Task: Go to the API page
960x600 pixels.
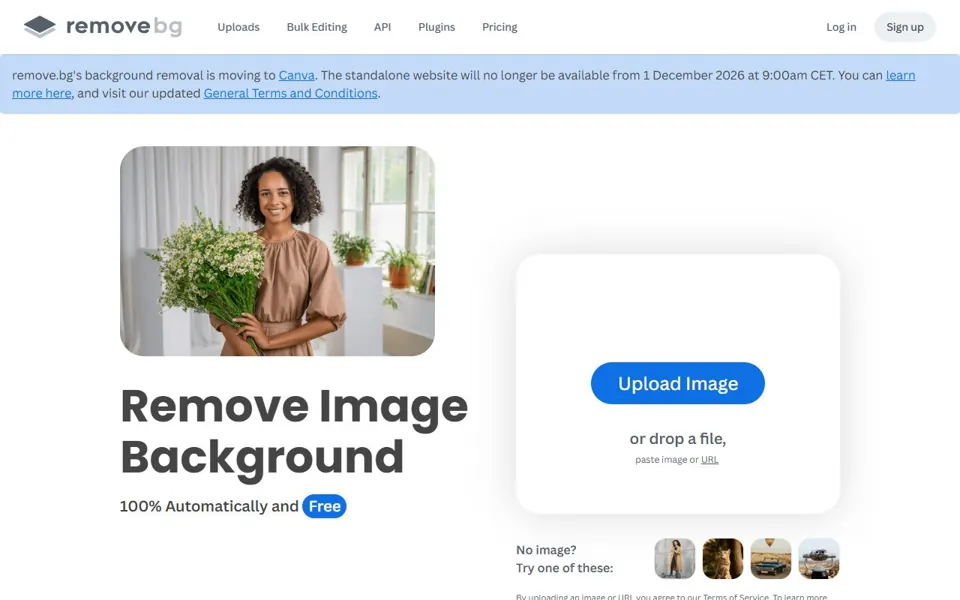Action: coord(383,27)
